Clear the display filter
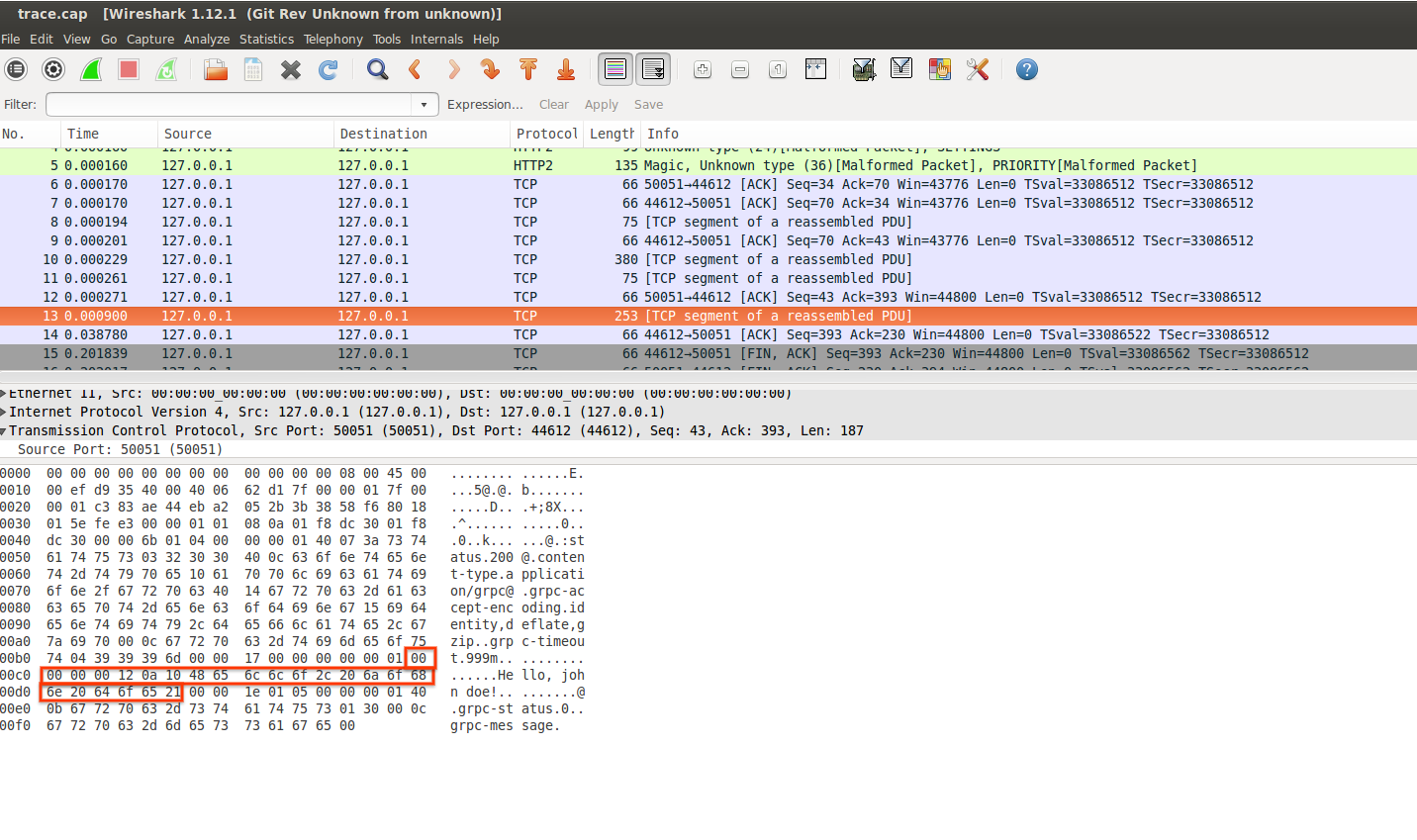 click(x=554, y=105)
